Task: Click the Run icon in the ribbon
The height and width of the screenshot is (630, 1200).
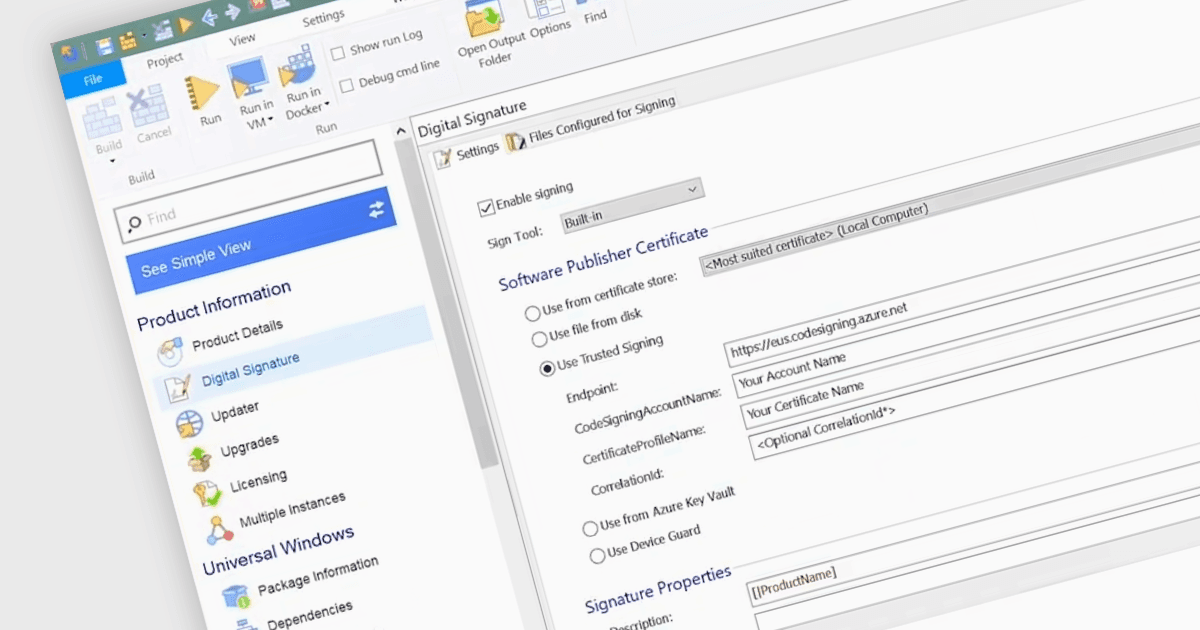Action: (x=202, y=94)
